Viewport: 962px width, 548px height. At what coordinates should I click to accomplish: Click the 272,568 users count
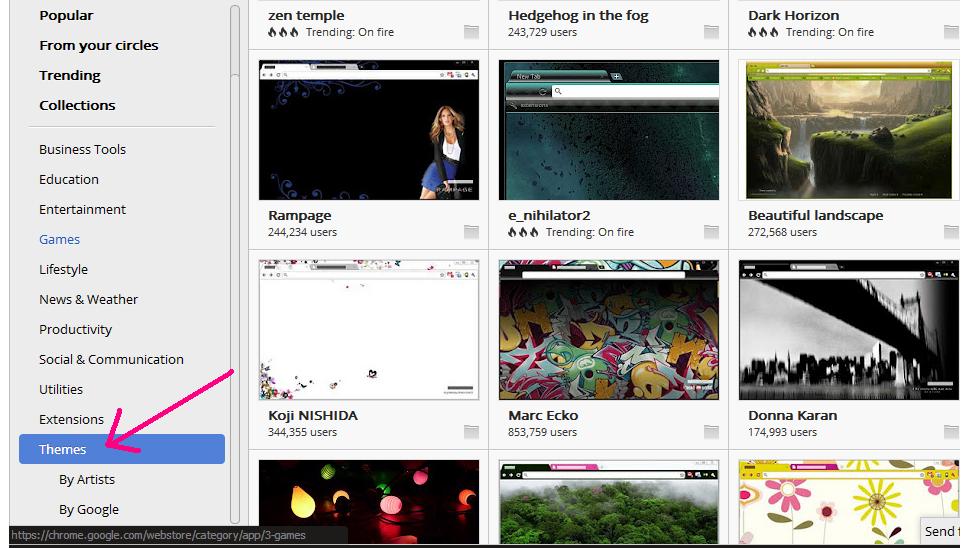pyautogui.click(x=782, y=232)
